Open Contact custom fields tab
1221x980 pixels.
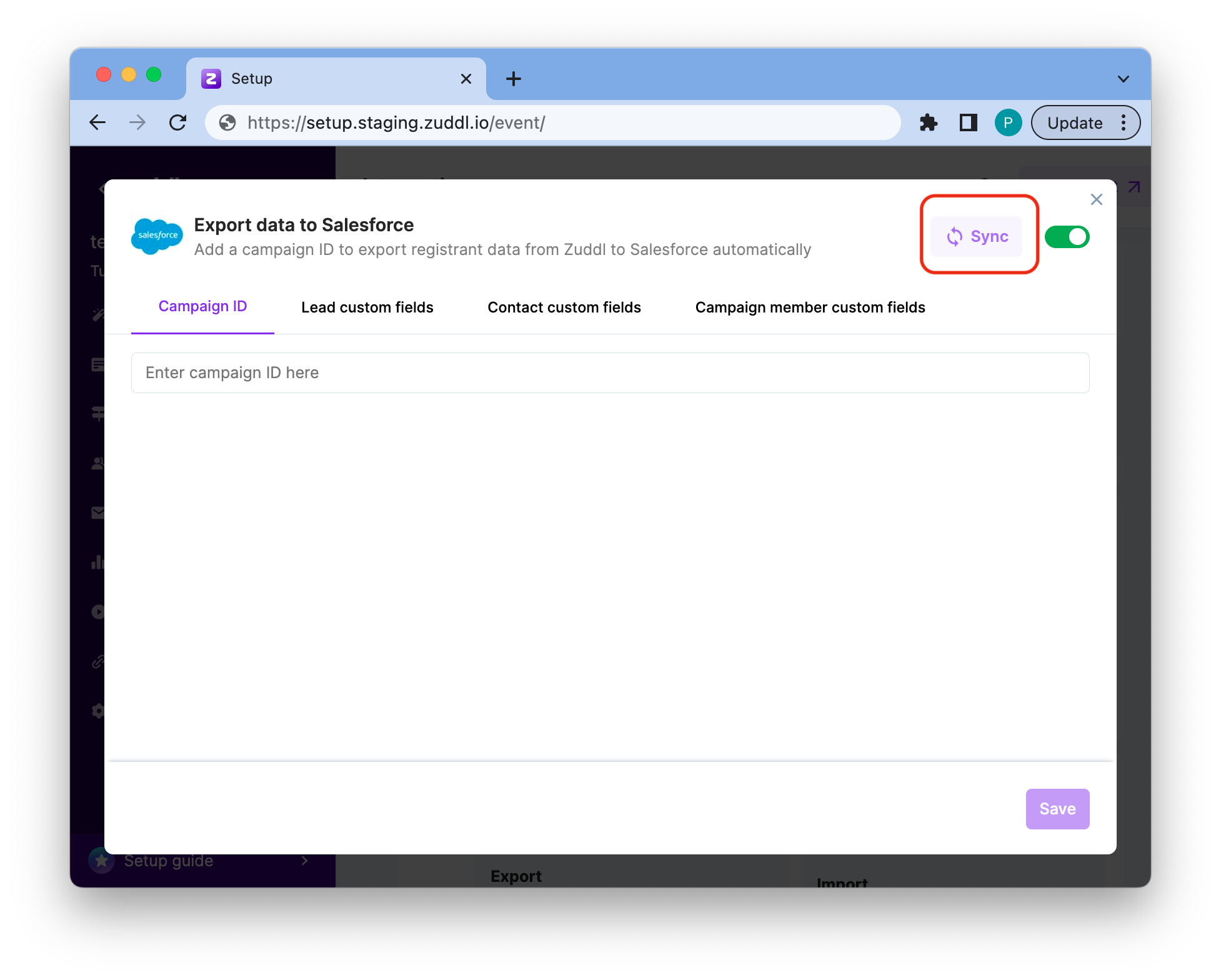pyautogui.click(x=563, y=307)
